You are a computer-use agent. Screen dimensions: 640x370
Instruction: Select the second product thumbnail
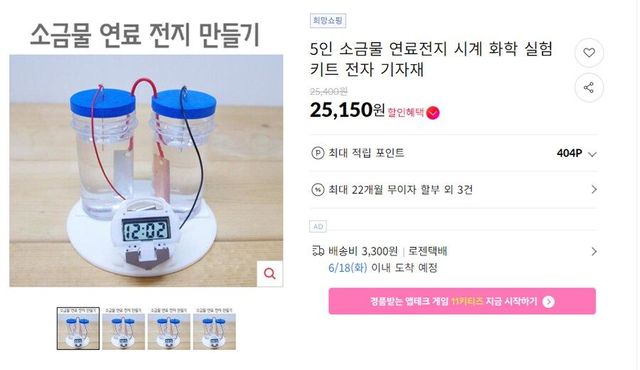pos(124,328)
